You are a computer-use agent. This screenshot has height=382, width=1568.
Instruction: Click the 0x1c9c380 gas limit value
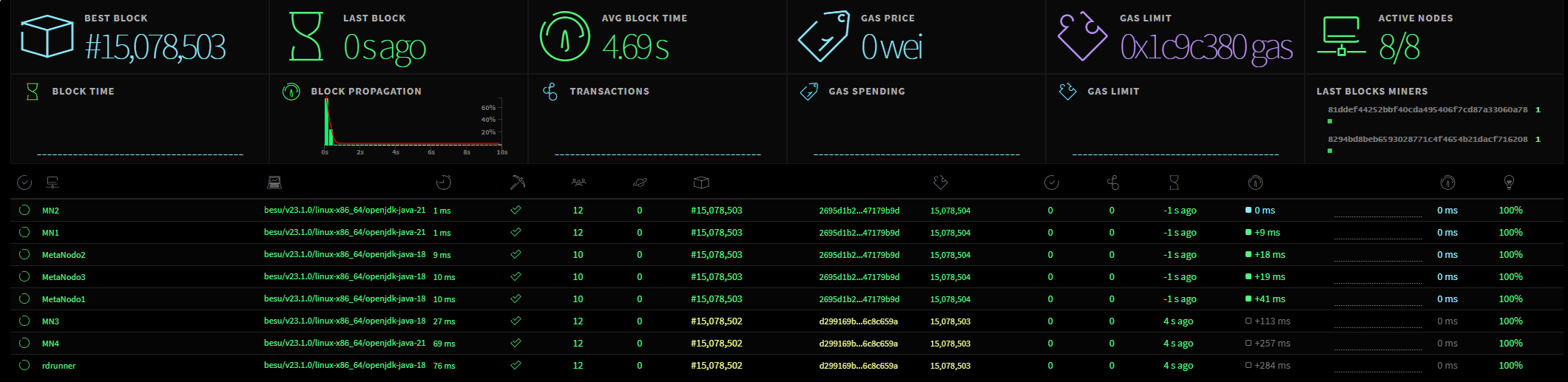point(1206,48)
